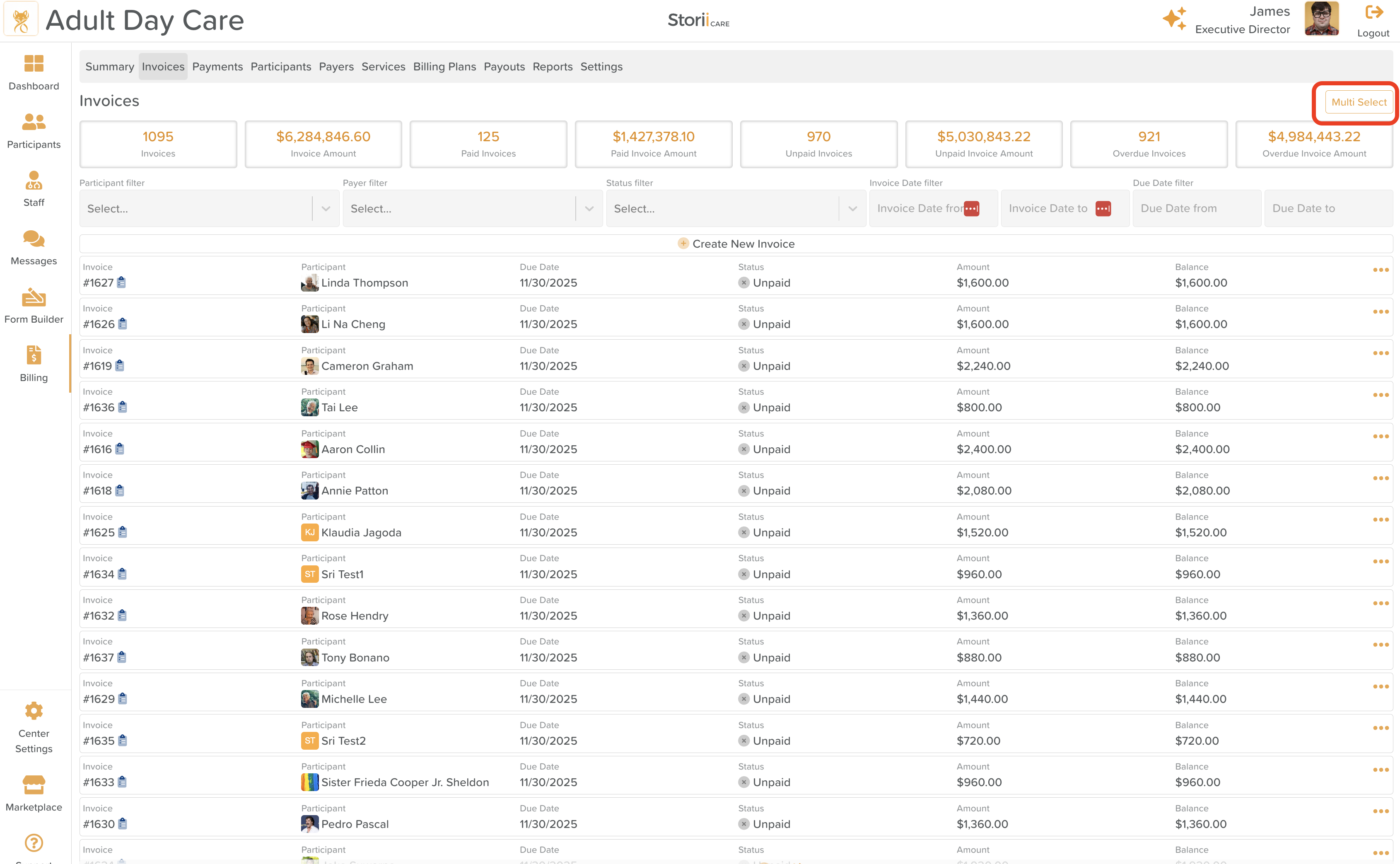
Task: Click clipboard icon next to invoice #1627
Action: click(122, 282)
